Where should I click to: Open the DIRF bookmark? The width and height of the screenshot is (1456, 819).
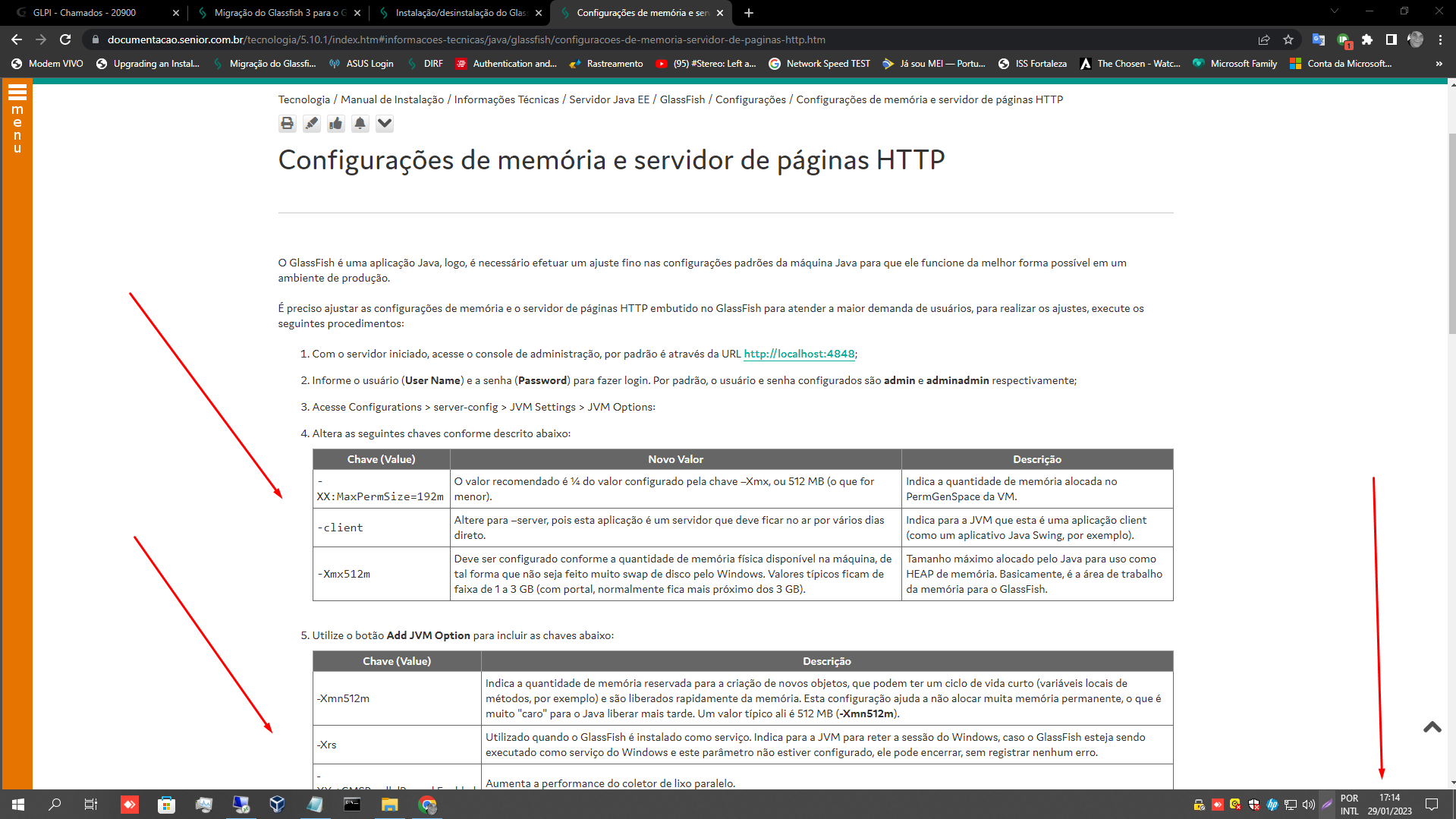(x=425, y=64)
